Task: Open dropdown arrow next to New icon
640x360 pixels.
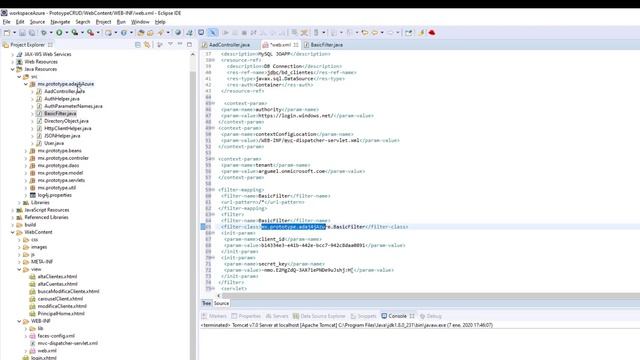Action: 14,33
